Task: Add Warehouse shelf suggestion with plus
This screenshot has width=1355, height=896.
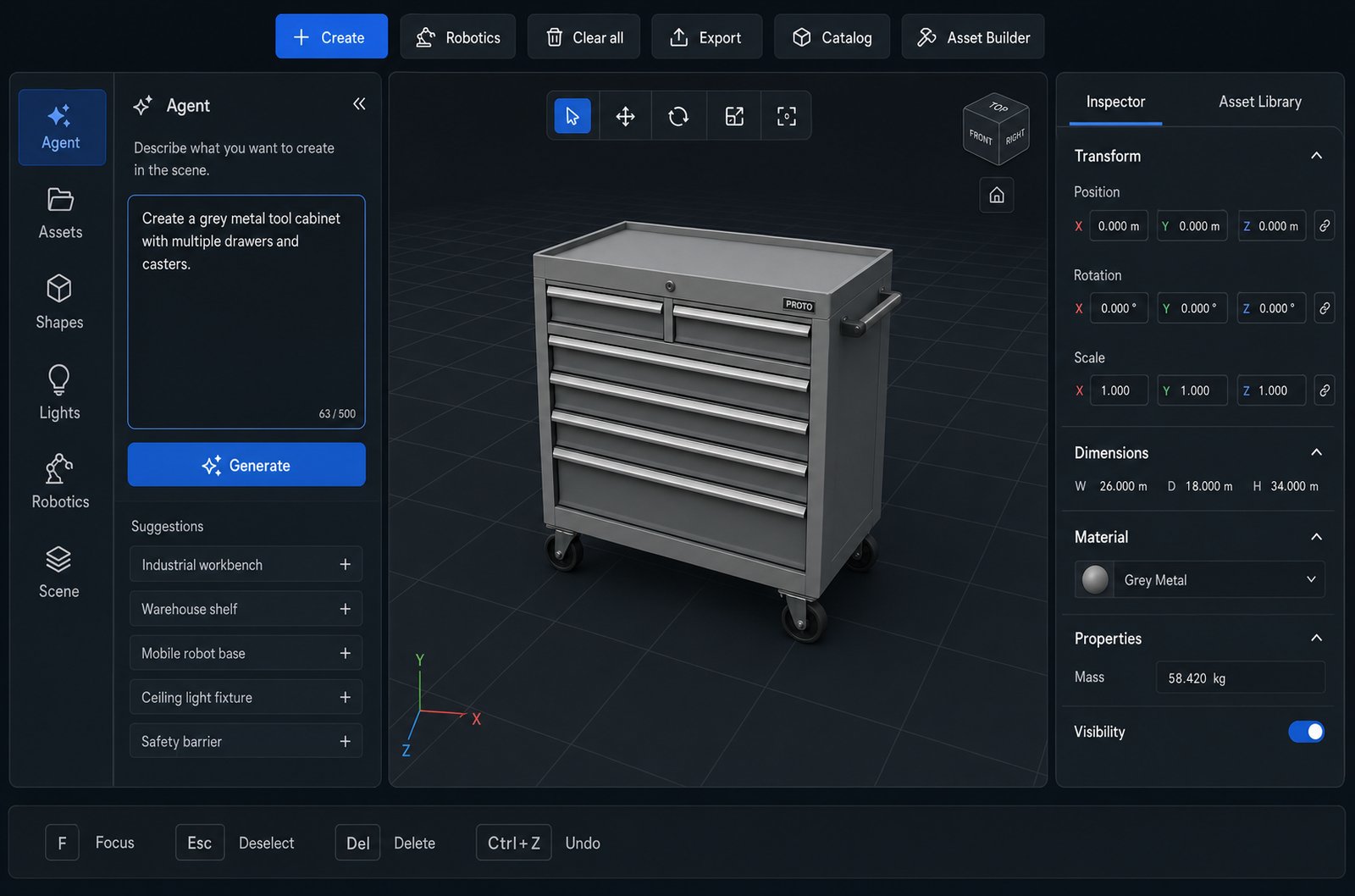Action: coord(345,609)
